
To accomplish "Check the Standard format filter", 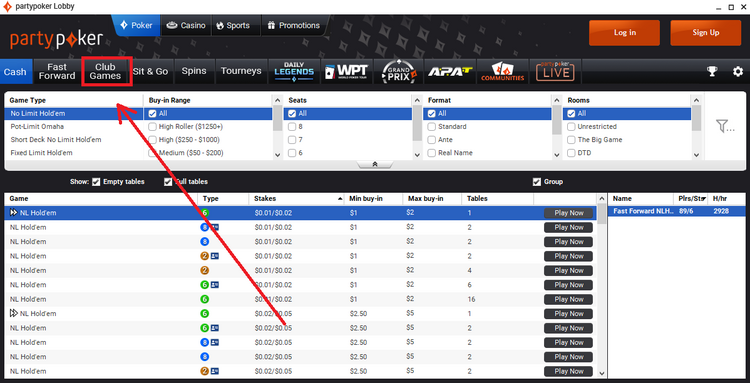I will (431, 127).
